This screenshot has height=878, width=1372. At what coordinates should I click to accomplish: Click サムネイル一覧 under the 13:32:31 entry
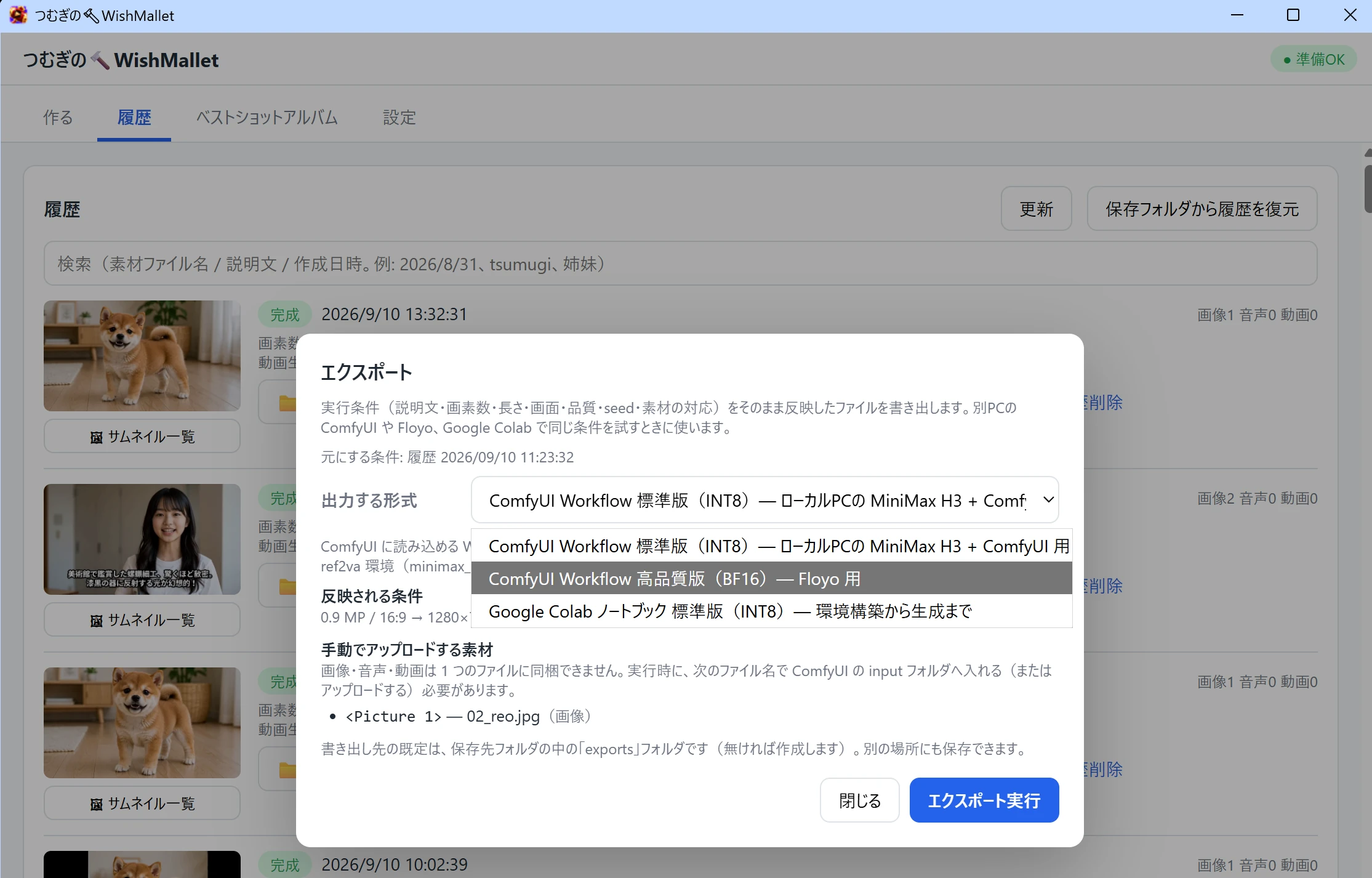click(x=142, y=437)
